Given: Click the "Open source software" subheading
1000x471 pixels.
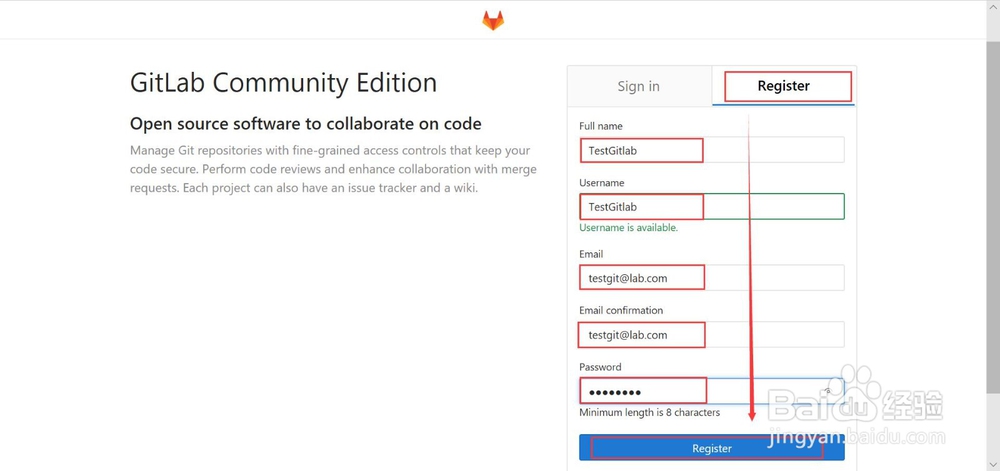Looking at the screenshot, I should 306,124.
